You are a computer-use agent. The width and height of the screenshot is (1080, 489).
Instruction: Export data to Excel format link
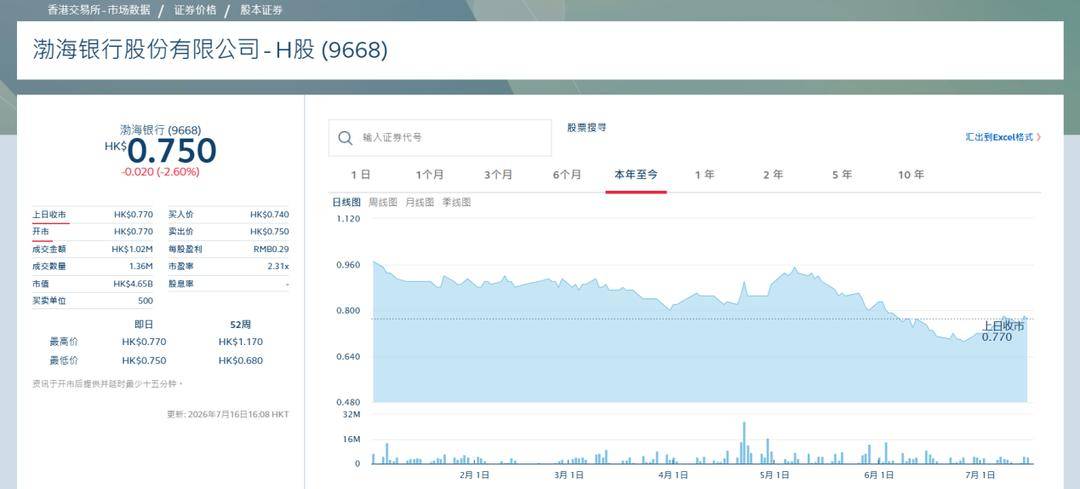click(1003, 137)
